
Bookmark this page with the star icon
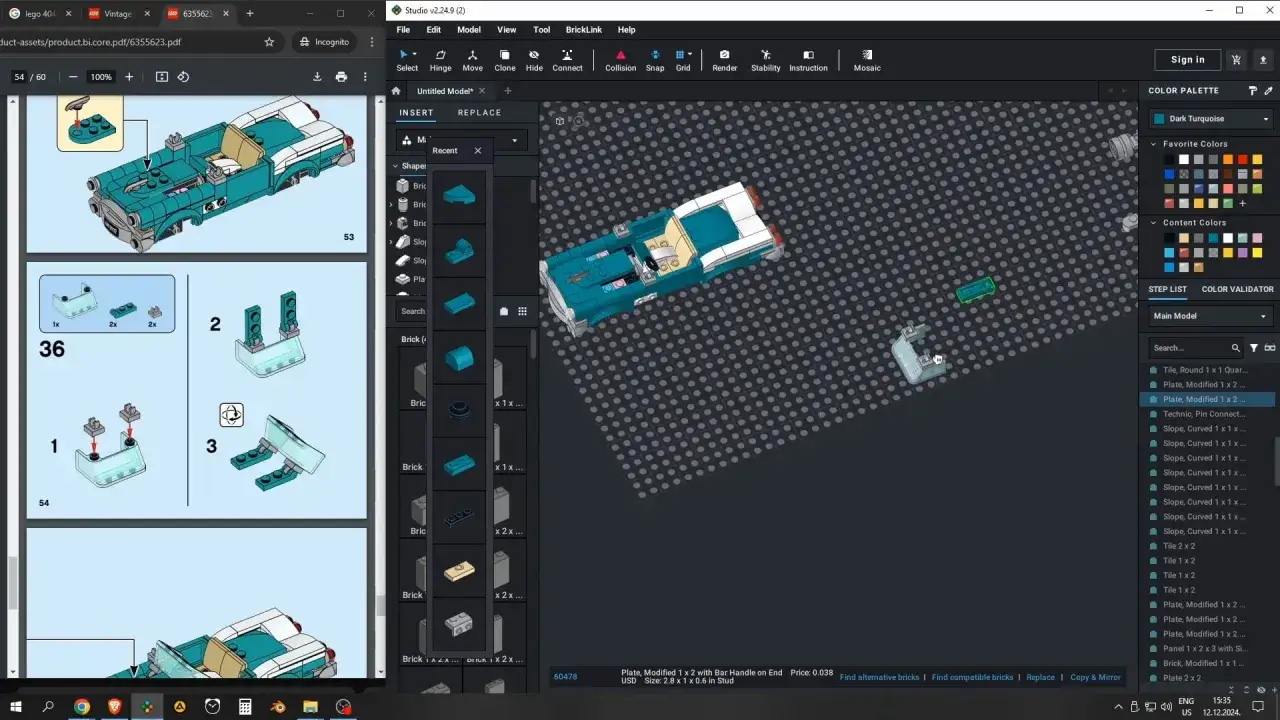(269, 42)
